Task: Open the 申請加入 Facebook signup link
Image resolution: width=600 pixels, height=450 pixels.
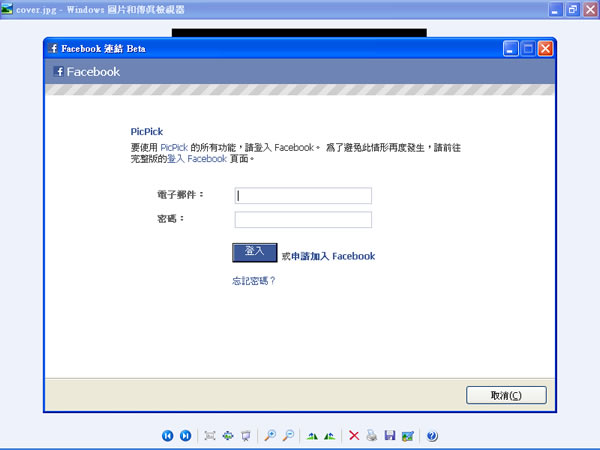Action: (333, 256)
